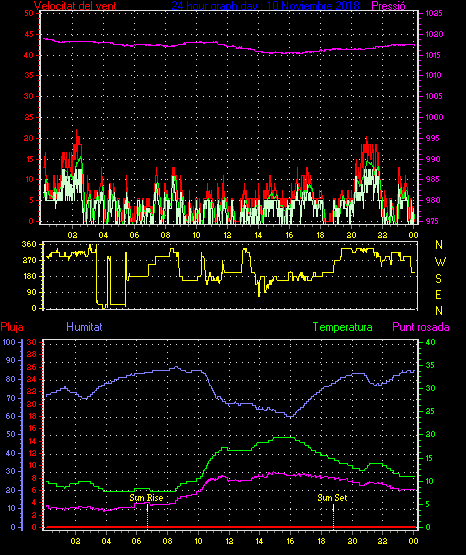
Task: Click the 'Sun Set' marker label
Action: point(332,498)
